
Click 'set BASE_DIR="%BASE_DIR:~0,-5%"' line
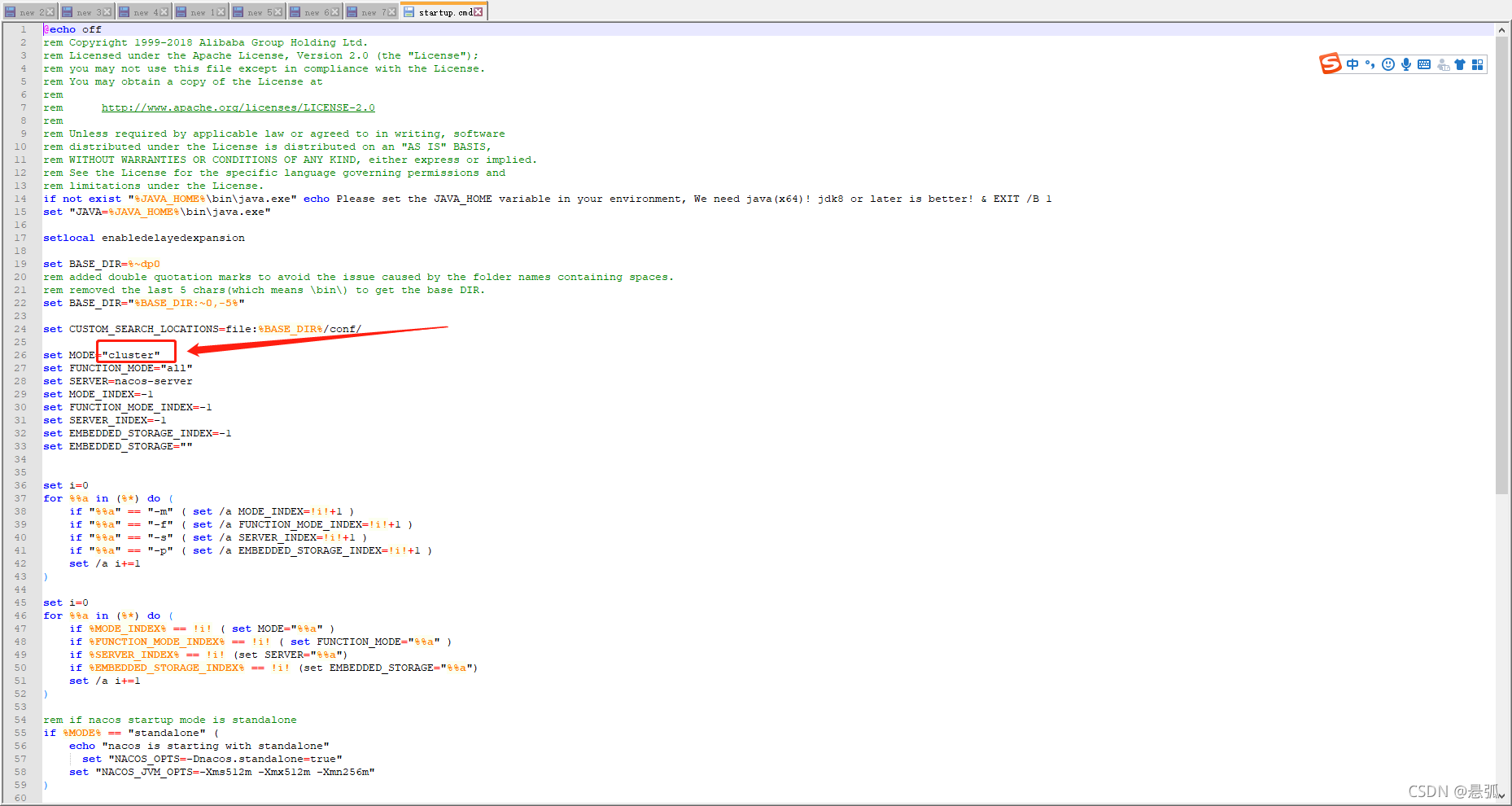[x=144, y=303]
